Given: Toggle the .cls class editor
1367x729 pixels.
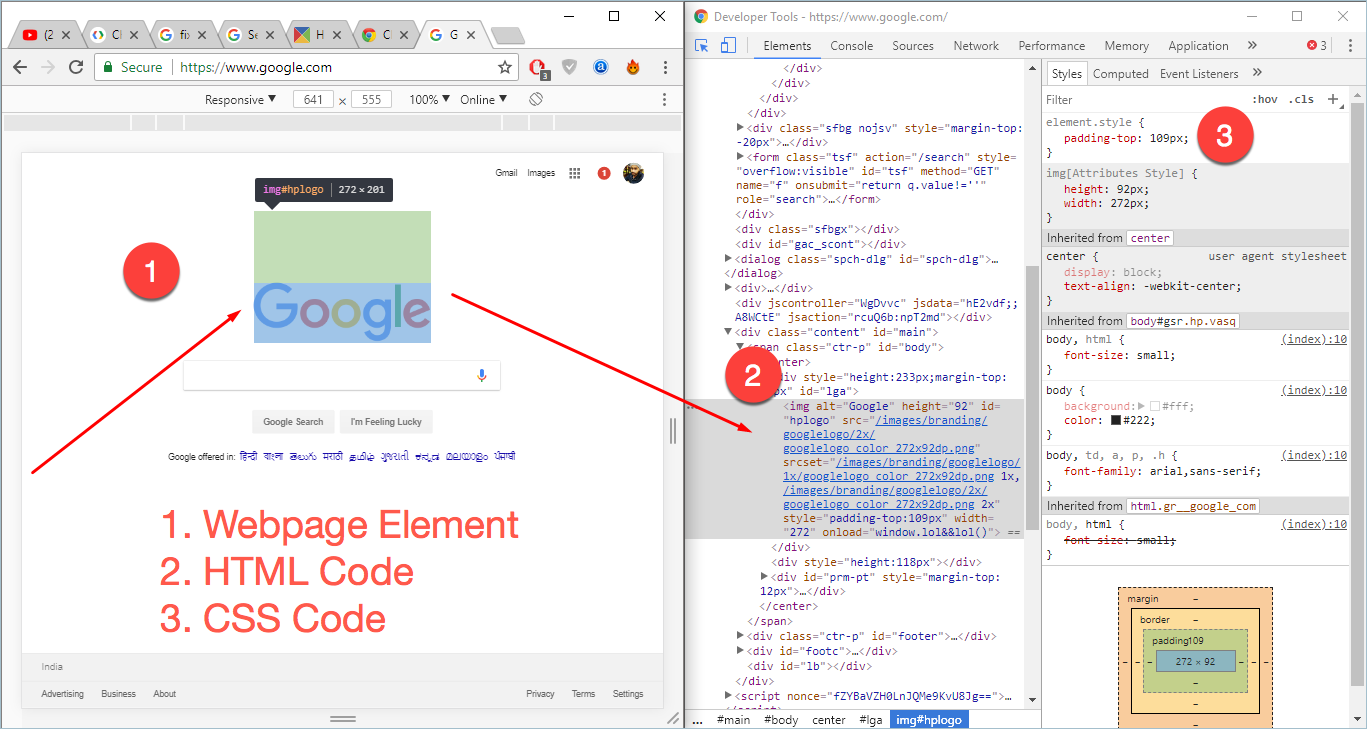Looking at the screenshot, I should click(x=1301, y=99).
